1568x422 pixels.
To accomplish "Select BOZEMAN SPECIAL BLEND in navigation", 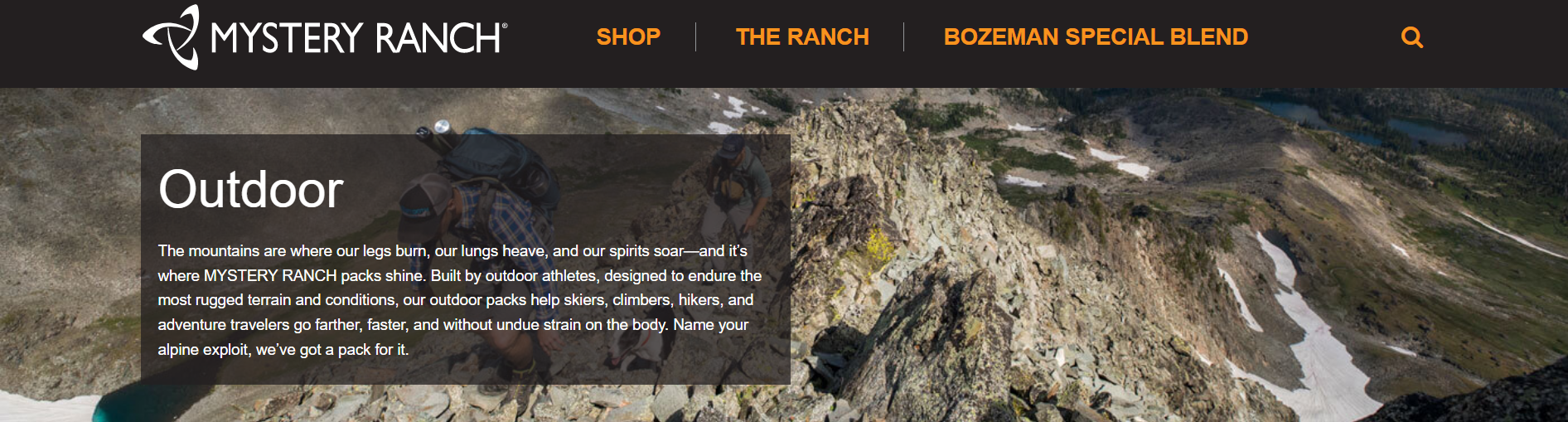I will (x=1096, y=37).
